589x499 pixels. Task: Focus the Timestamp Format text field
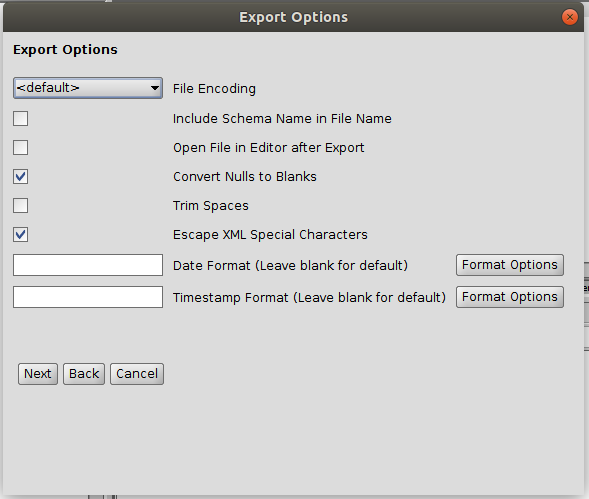[88, 297]
